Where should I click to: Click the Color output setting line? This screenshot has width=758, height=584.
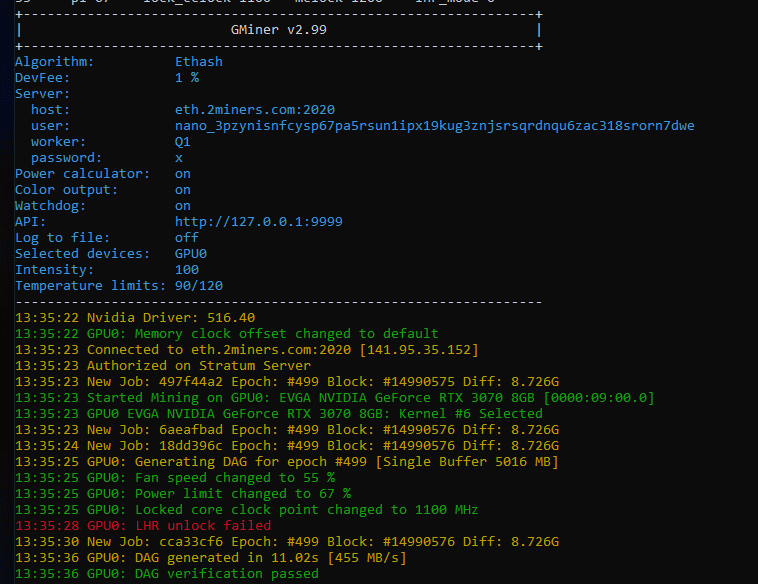pyautogui.click(x=102, y=190)
